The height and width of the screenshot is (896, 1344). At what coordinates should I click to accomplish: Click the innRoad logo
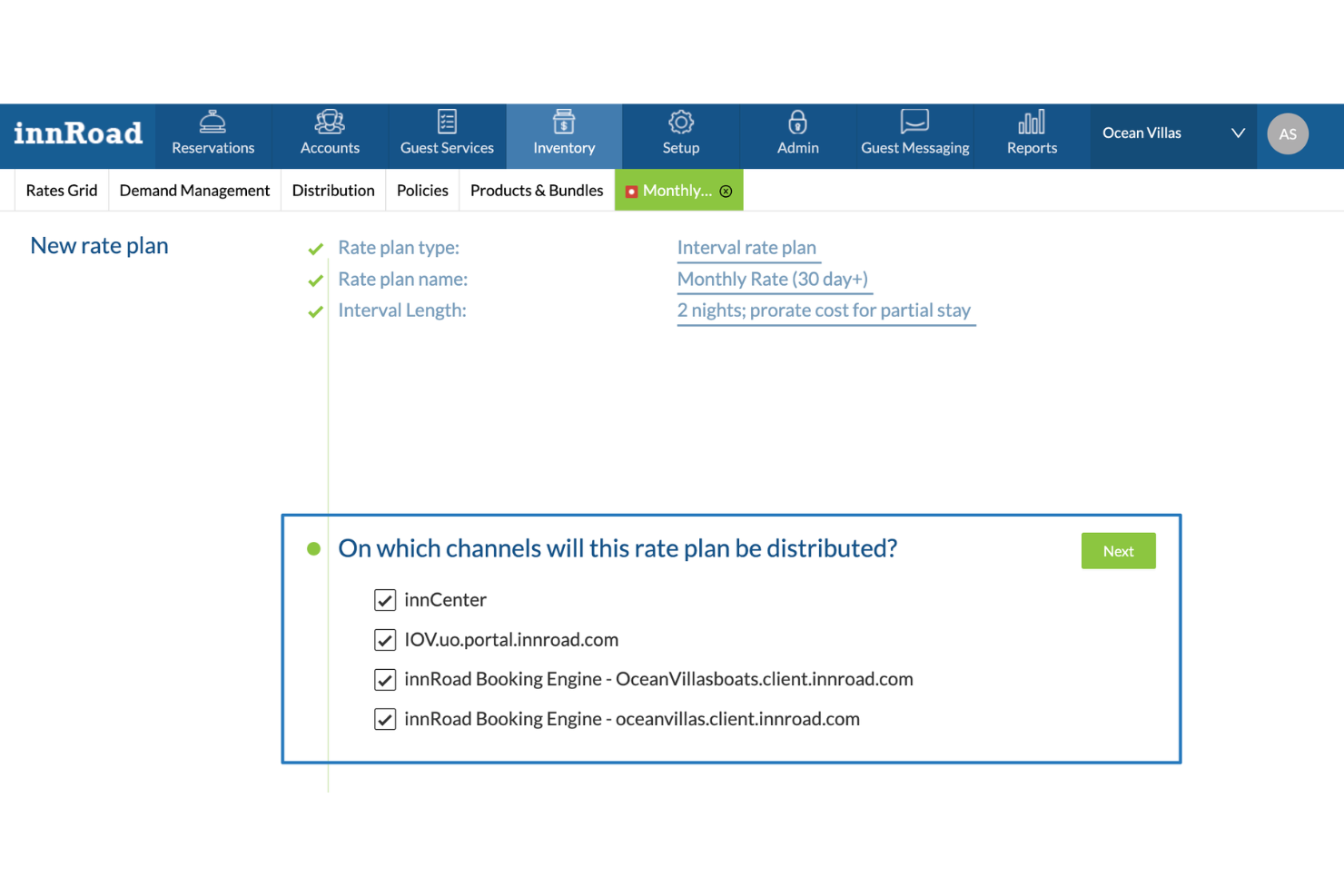pos(78,133)
